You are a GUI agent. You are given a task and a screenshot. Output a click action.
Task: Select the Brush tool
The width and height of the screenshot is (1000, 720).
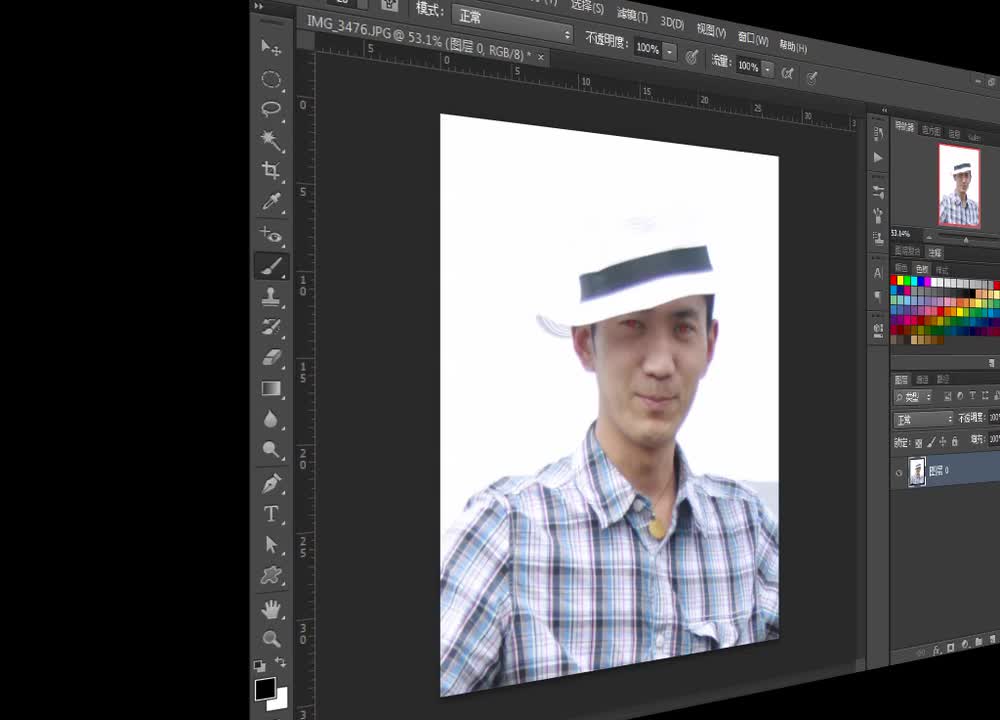pyautogui.click(x=271, y=266)
